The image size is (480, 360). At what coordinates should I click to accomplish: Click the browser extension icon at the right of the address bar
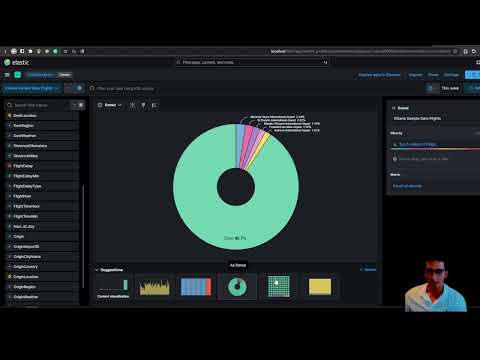[466, 51]
